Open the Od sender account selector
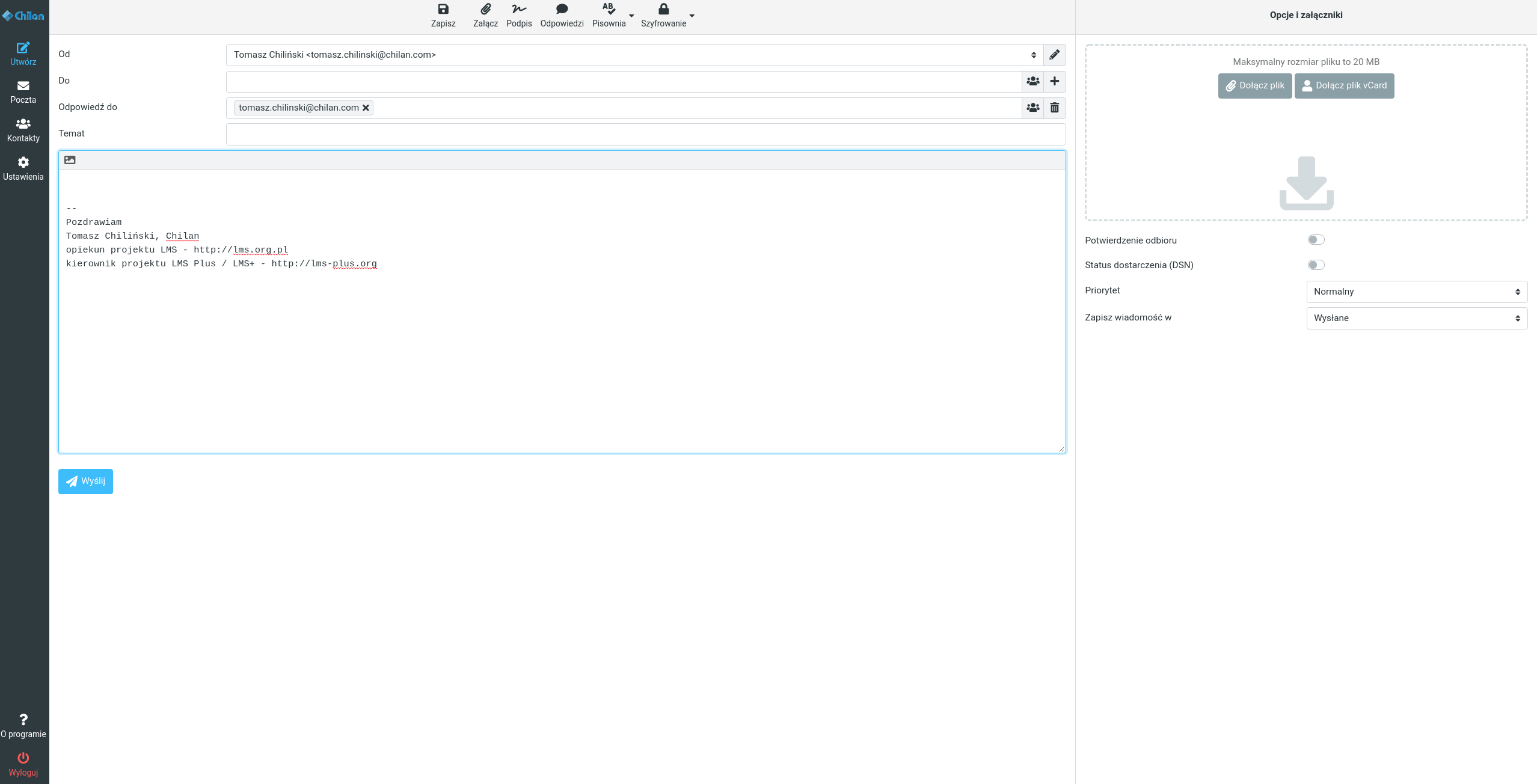 click(x=631, y=54)
